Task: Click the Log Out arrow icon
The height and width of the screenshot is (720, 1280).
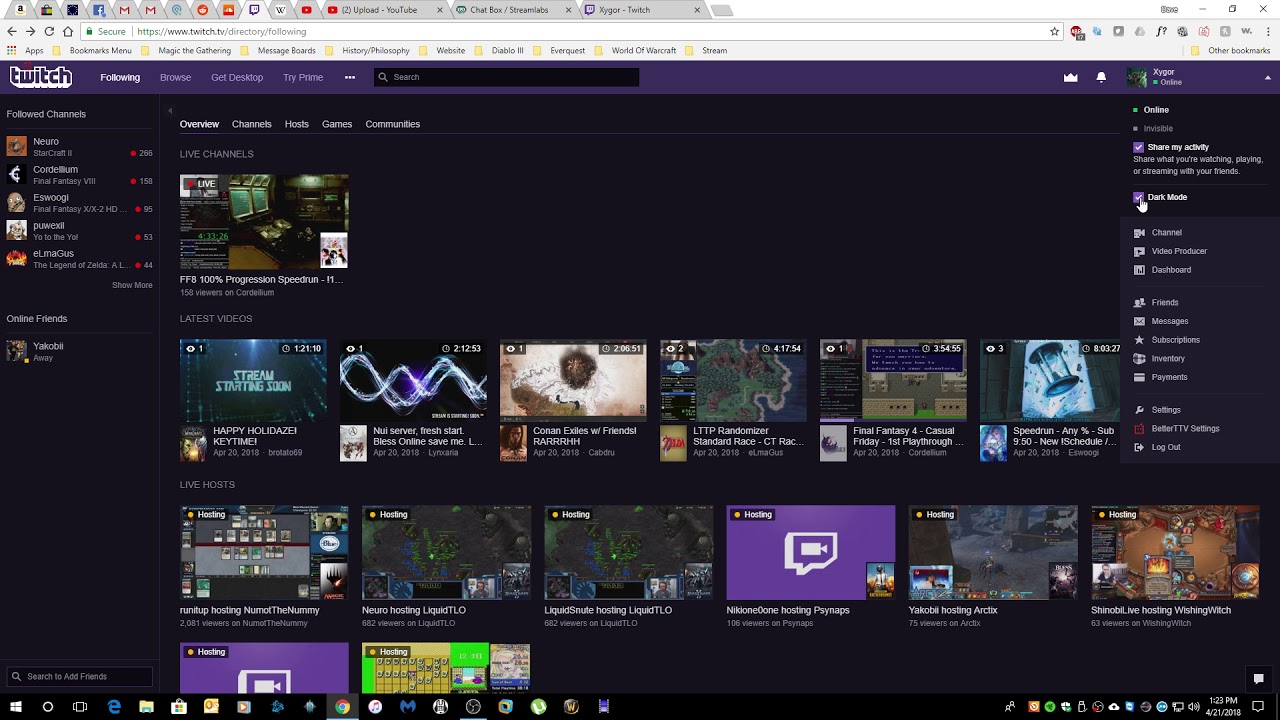Action: click(x=1139, y=447)
